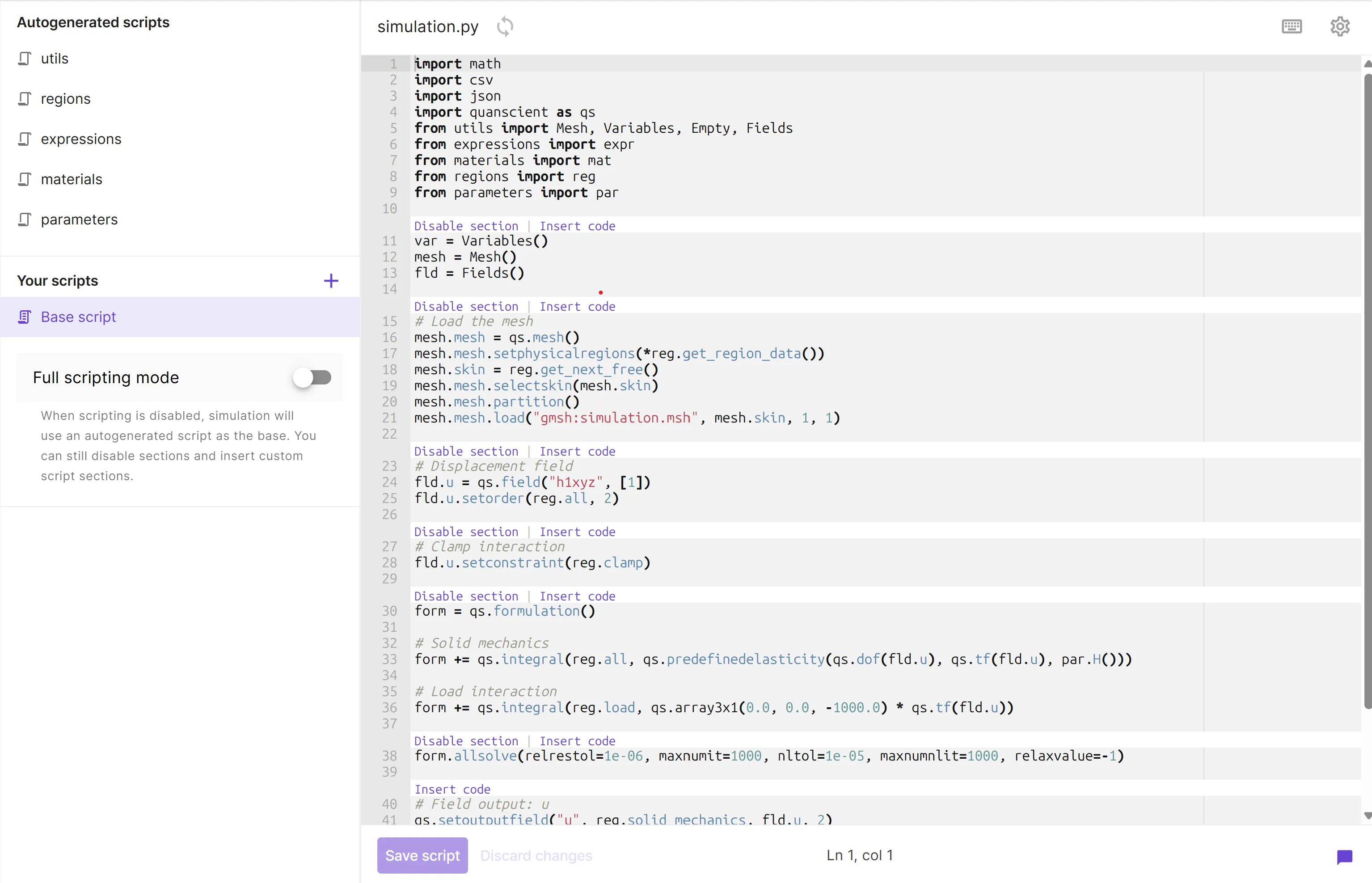
Task: Select the regions script in the sidebar
Action: tap(65, 98)
